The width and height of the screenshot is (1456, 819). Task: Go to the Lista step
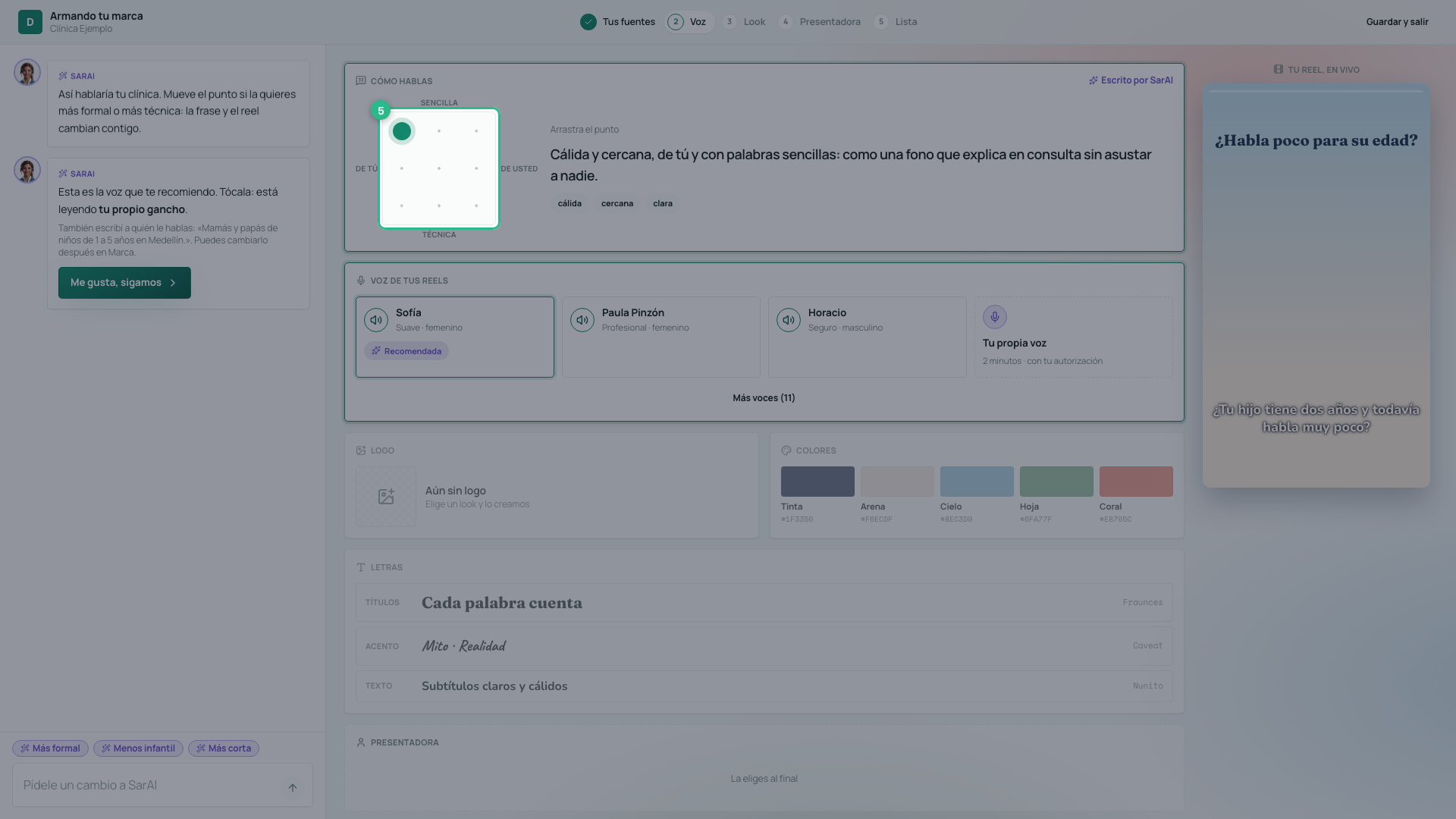896,22
